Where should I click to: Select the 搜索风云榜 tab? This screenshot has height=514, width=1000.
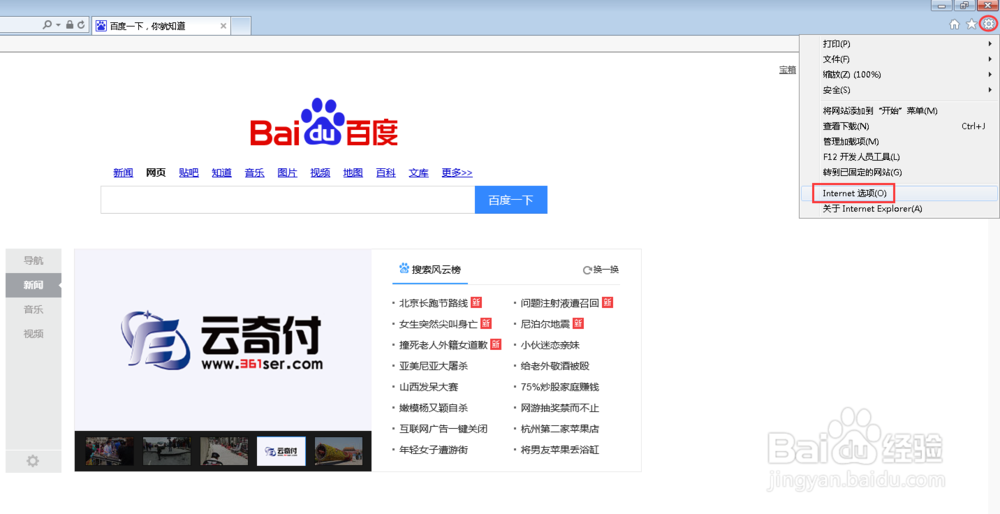[x=430, y=270]
